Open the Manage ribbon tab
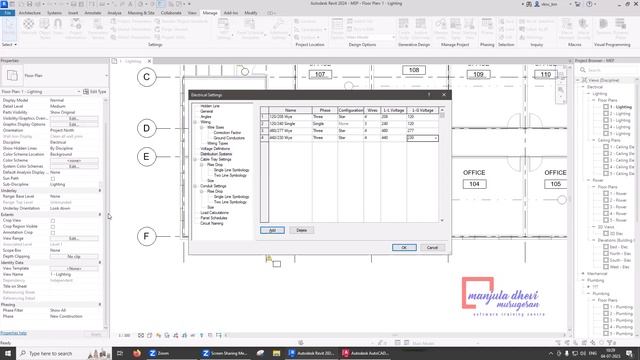The width and height of the screenshot is (640, 360). pyautogui.click(x=210, y=13)
